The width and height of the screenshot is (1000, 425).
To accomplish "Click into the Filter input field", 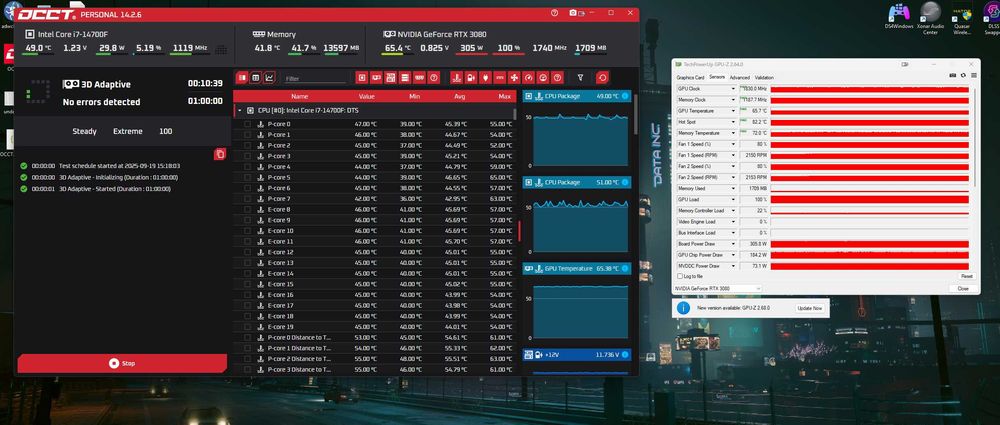I will click(315, 78).
